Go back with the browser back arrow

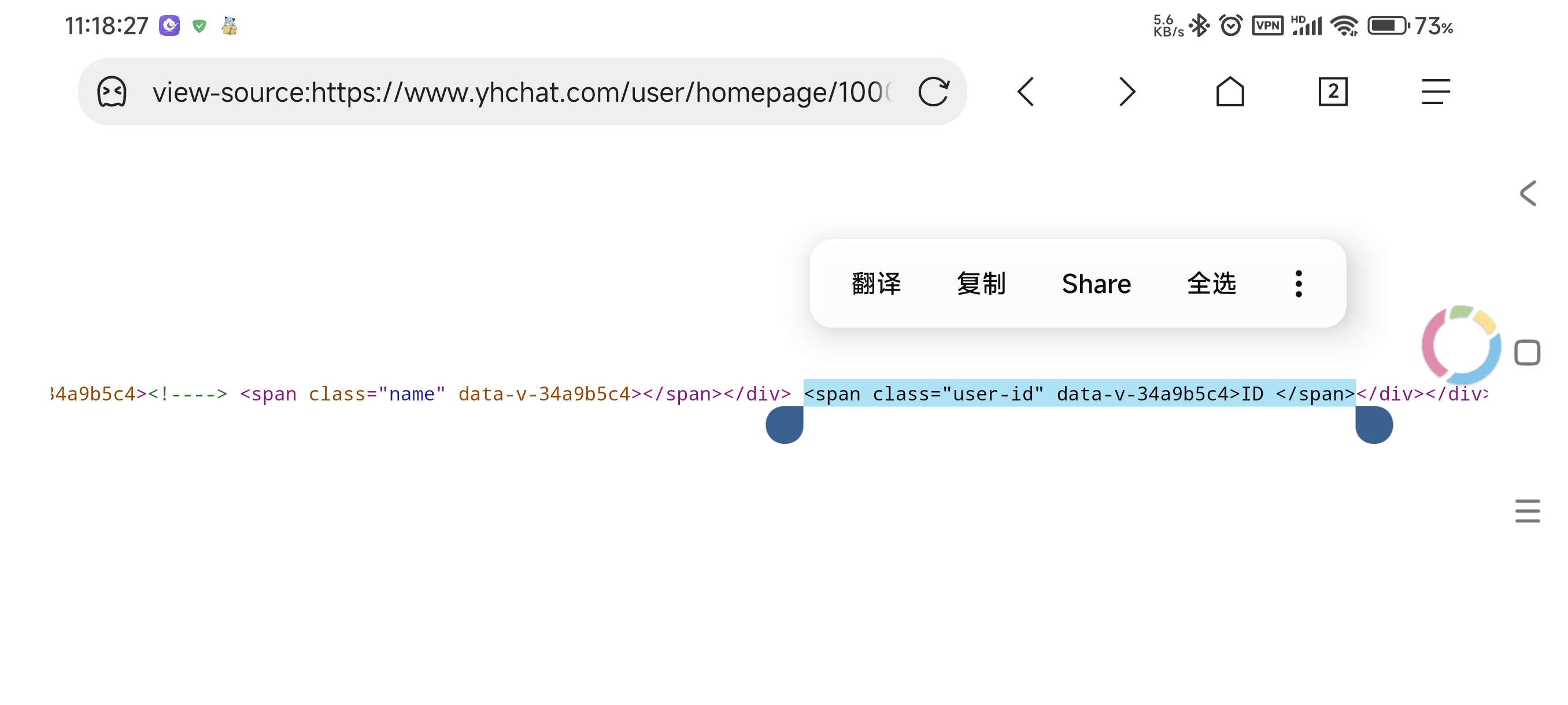click(1026, 92)
